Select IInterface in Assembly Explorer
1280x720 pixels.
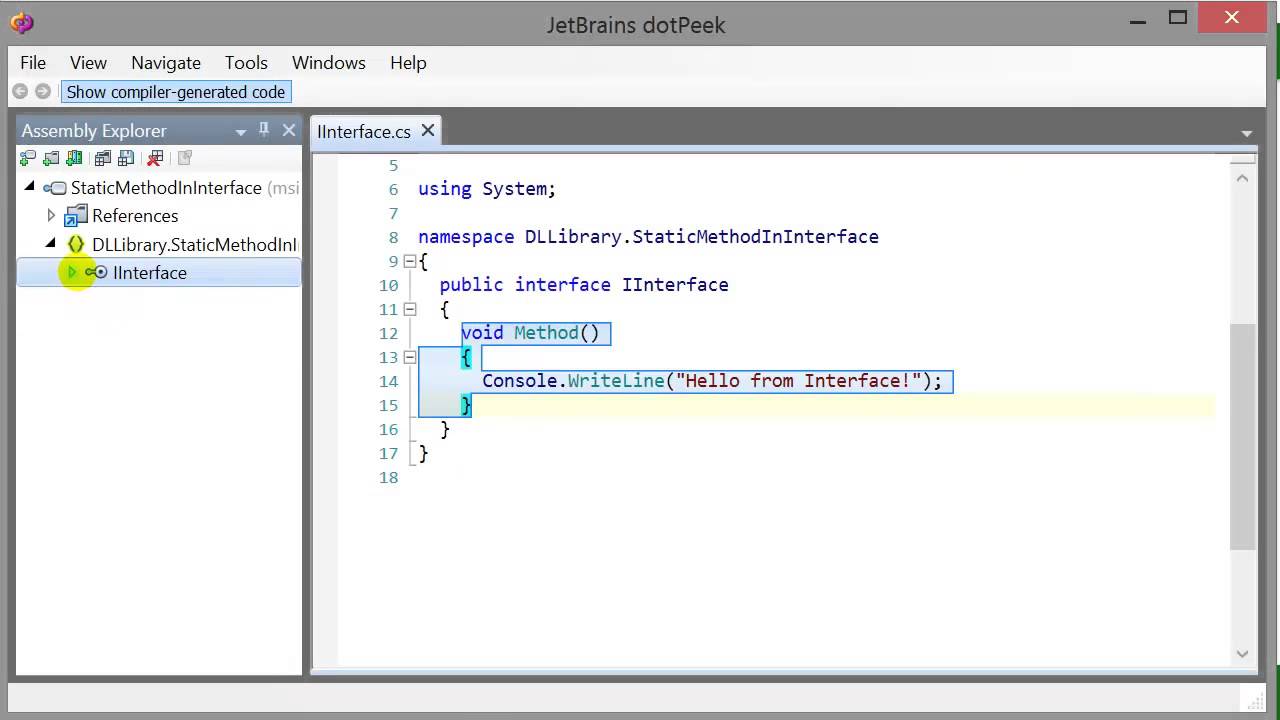pos(150,272)
